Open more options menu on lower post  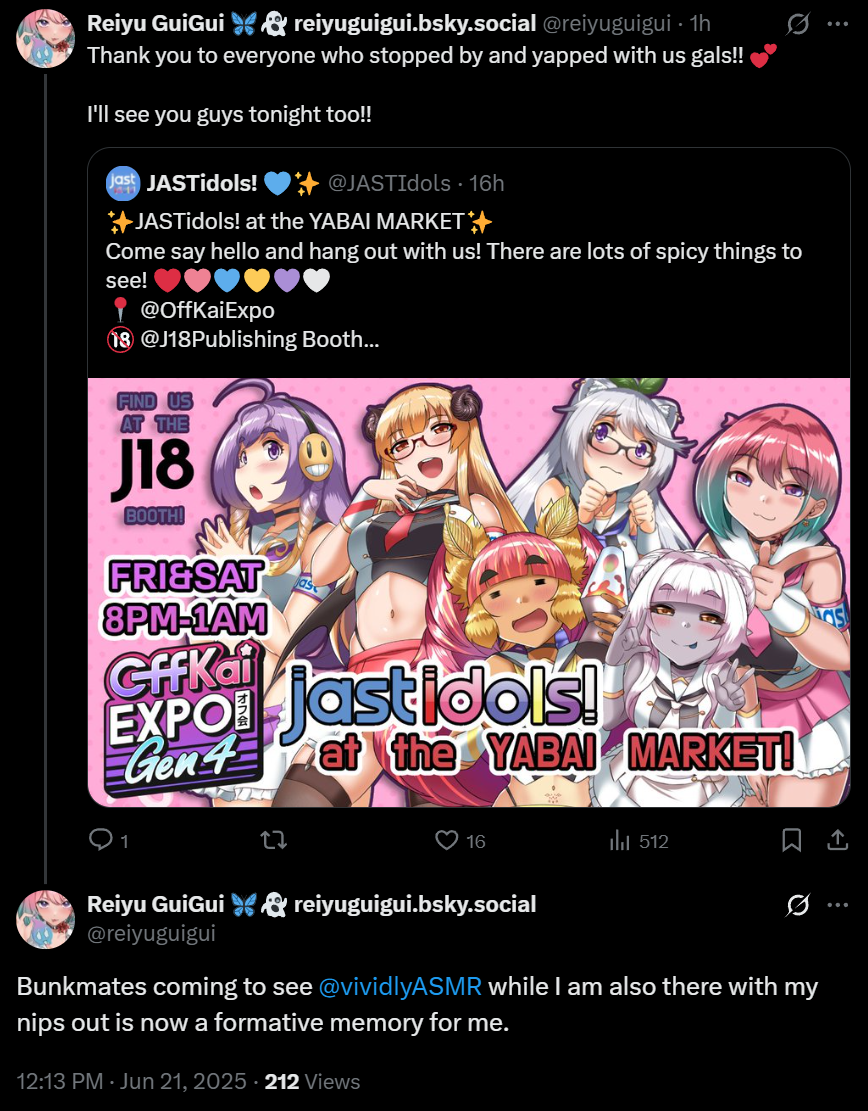point(837,905)
